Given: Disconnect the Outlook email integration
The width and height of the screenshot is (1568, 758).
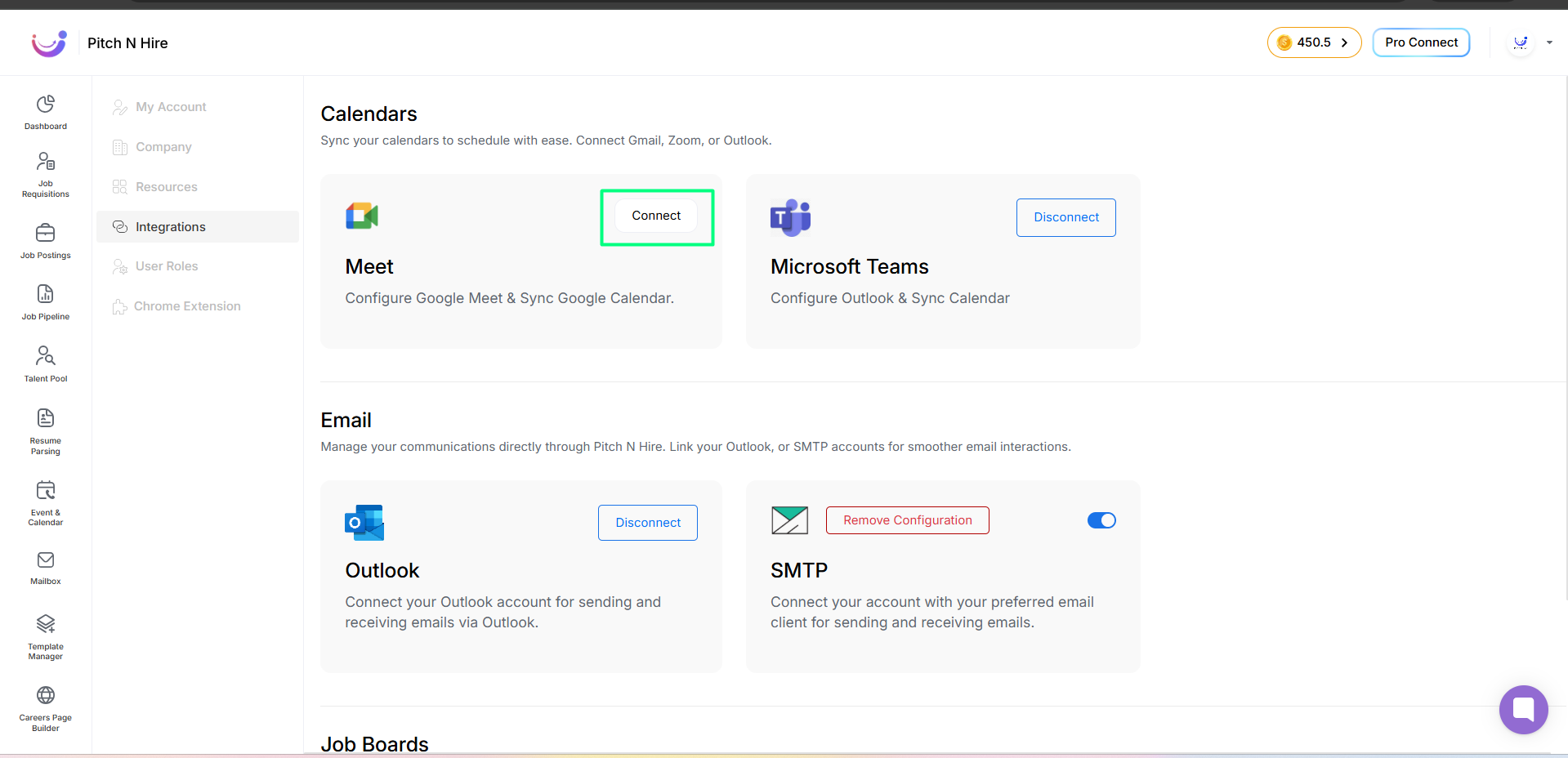Looking at the screenshot, I should tap(648, 523).
